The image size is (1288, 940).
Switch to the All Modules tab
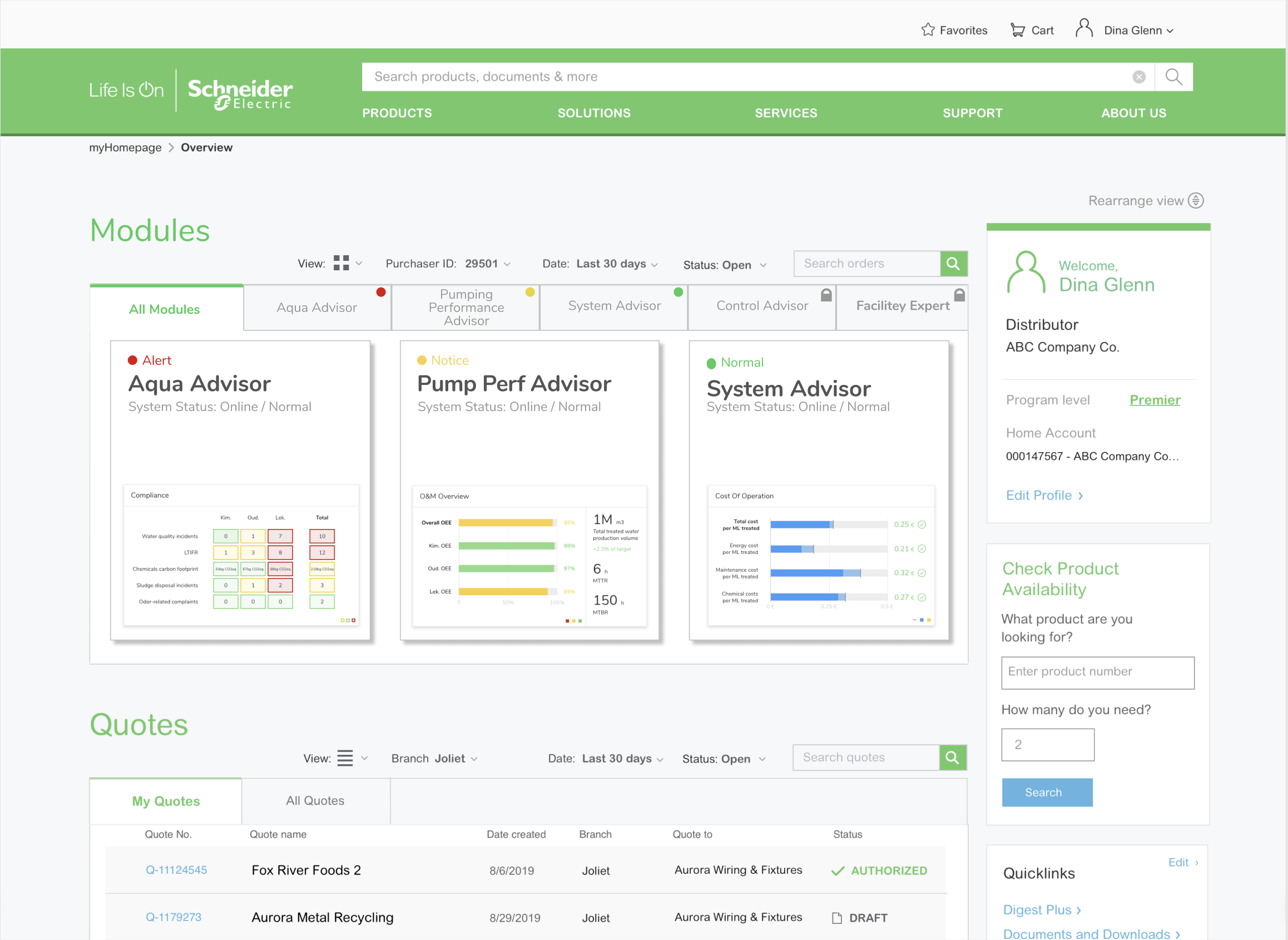click(167, 308)
